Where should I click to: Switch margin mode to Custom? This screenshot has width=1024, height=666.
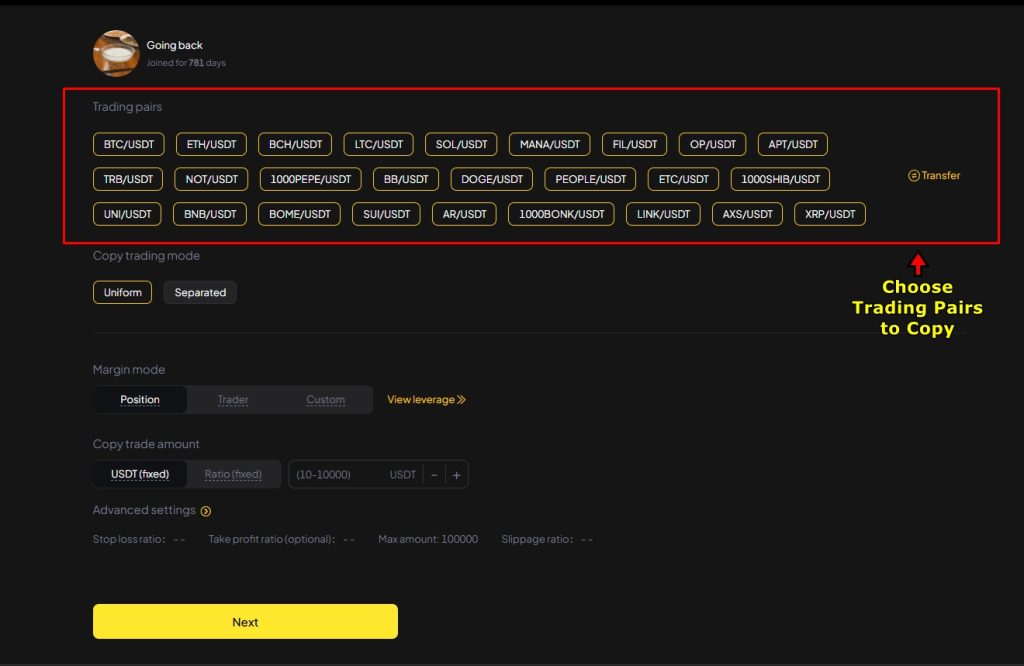point(325,399)
